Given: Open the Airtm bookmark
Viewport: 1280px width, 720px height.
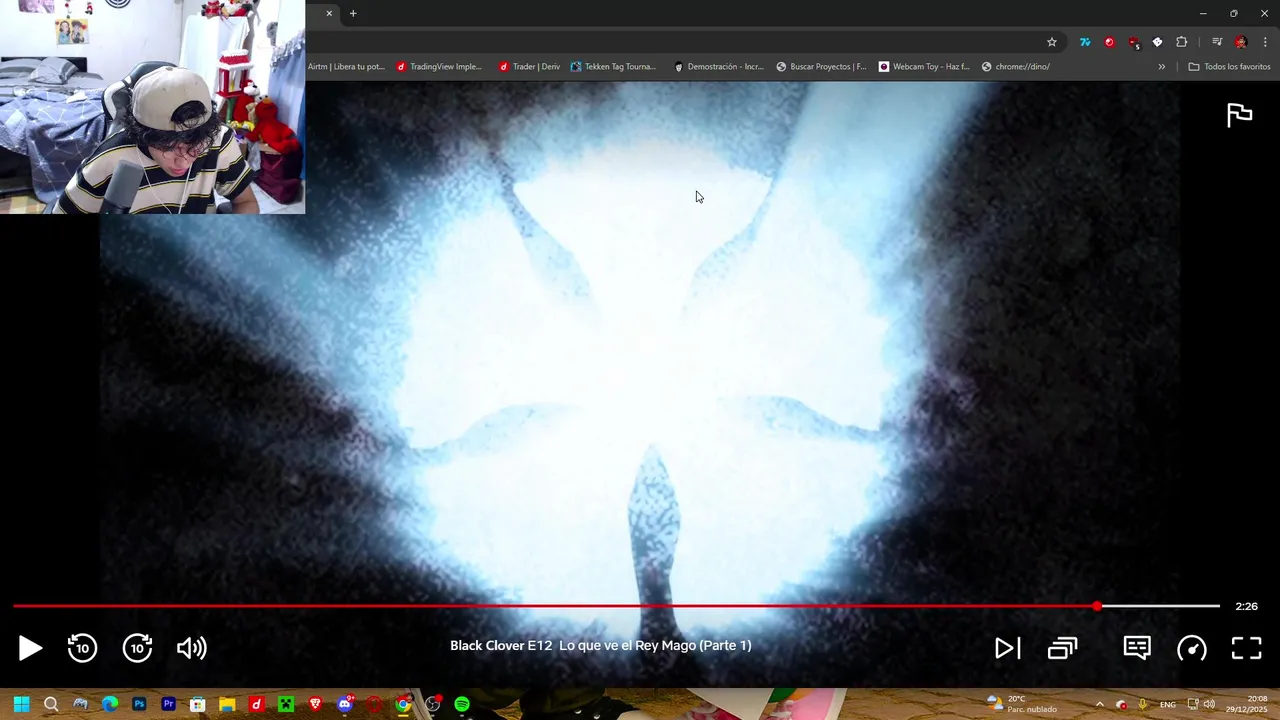Looking at the screenshot, I should (346, 67).
